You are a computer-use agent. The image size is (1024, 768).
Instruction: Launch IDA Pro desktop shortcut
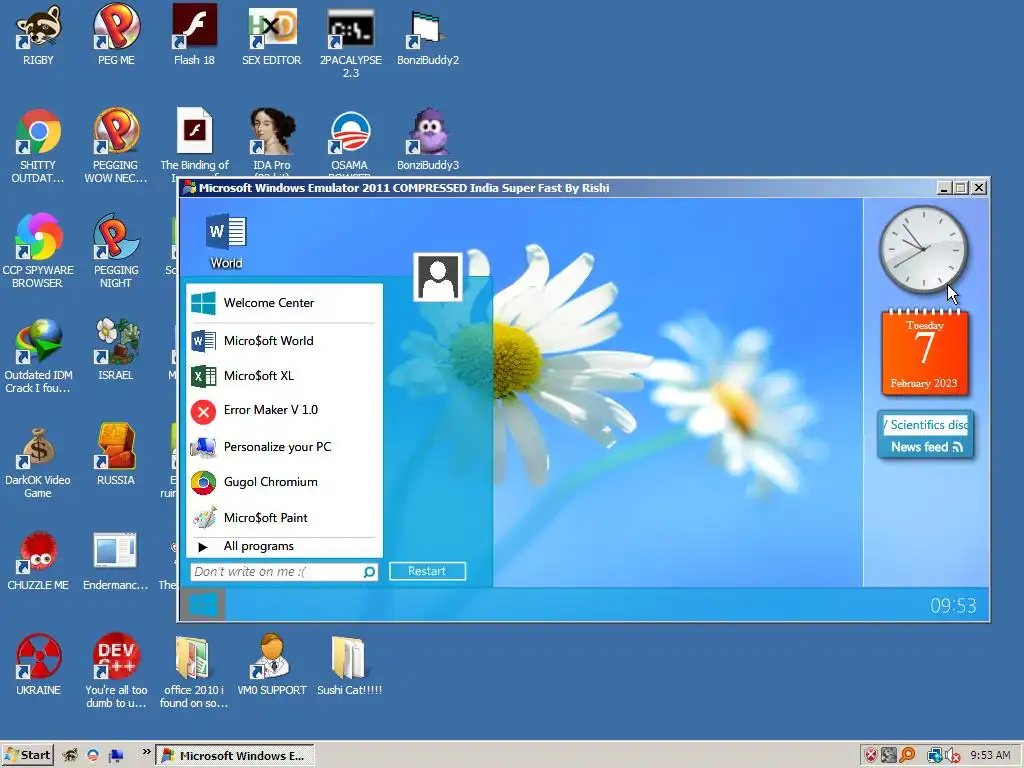272,139
